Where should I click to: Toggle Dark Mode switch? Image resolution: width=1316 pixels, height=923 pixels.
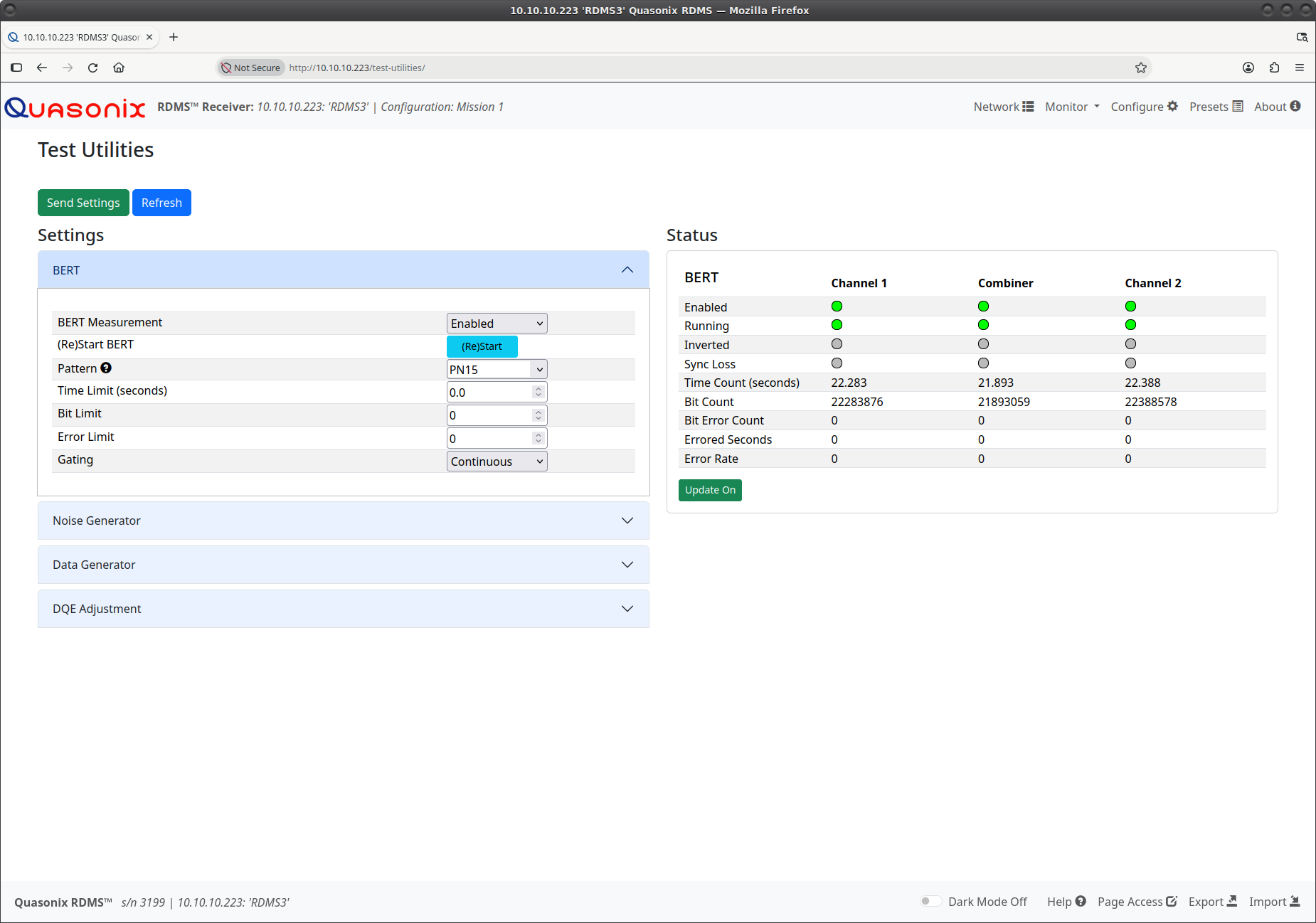point(930,901)
